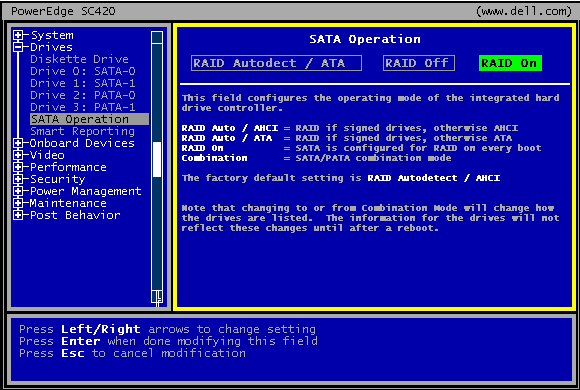The width and height of the screenshot is (580, 390).
Task: Choose the RAID Autodect / ATA option
Action: [x=276, y=63]
